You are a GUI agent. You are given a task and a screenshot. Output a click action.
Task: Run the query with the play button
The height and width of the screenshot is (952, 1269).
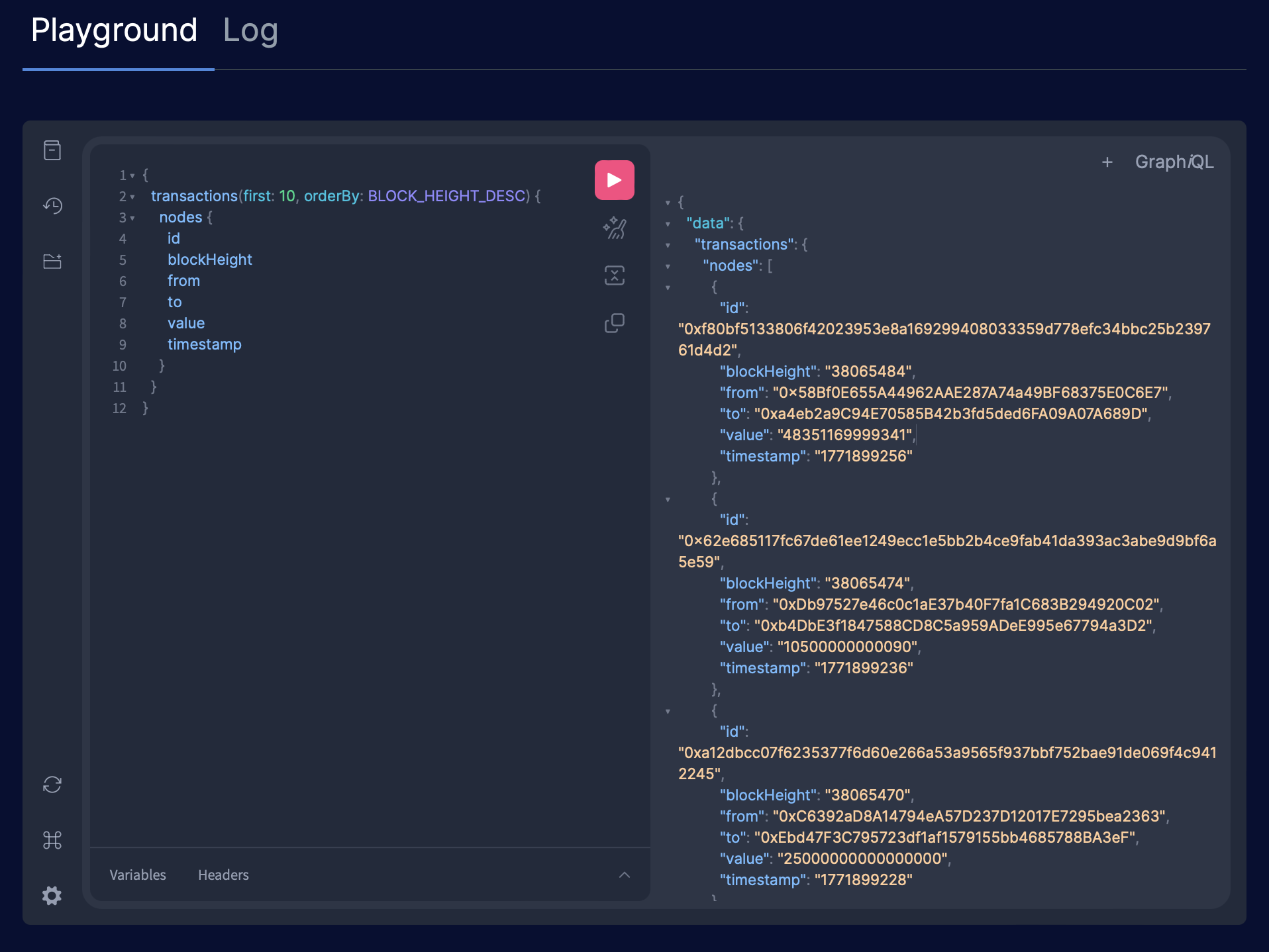pyautogui.click(x=614, y=180)
